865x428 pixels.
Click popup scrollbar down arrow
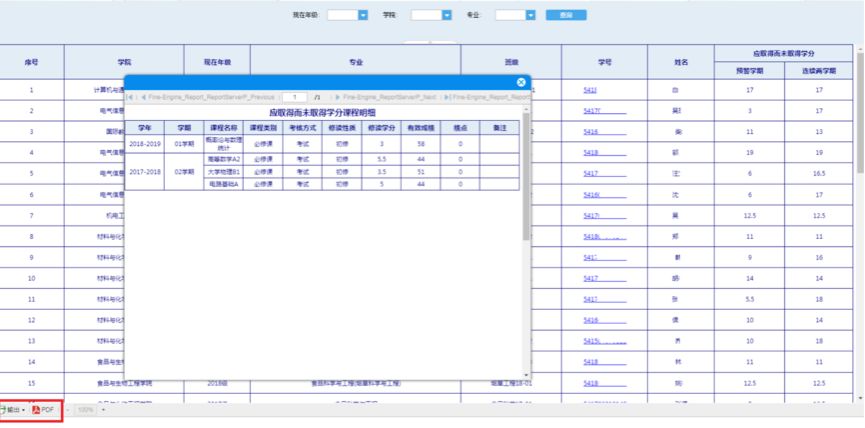pos(526,375)
